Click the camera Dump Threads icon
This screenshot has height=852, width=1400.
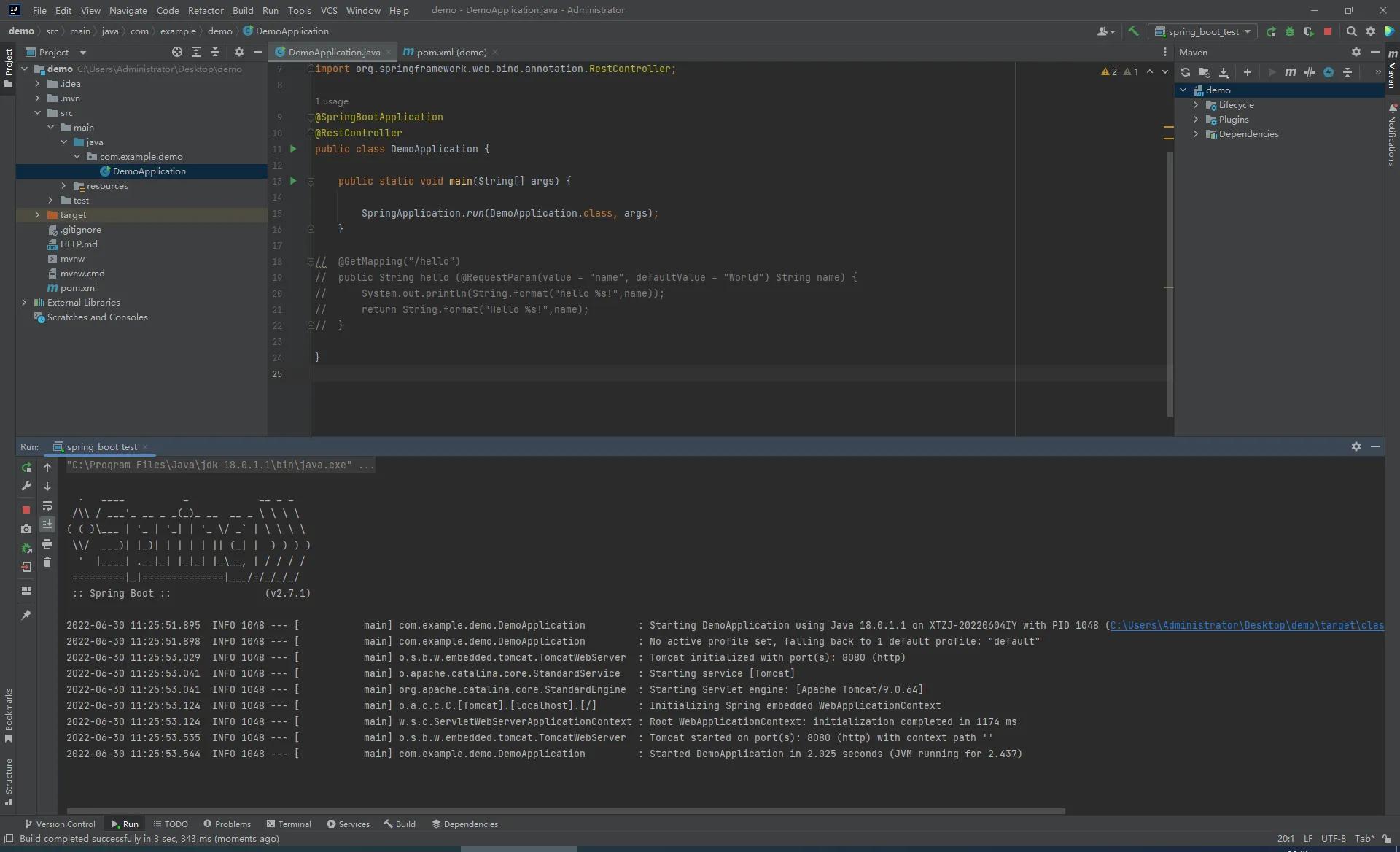[x=26, y=529]
